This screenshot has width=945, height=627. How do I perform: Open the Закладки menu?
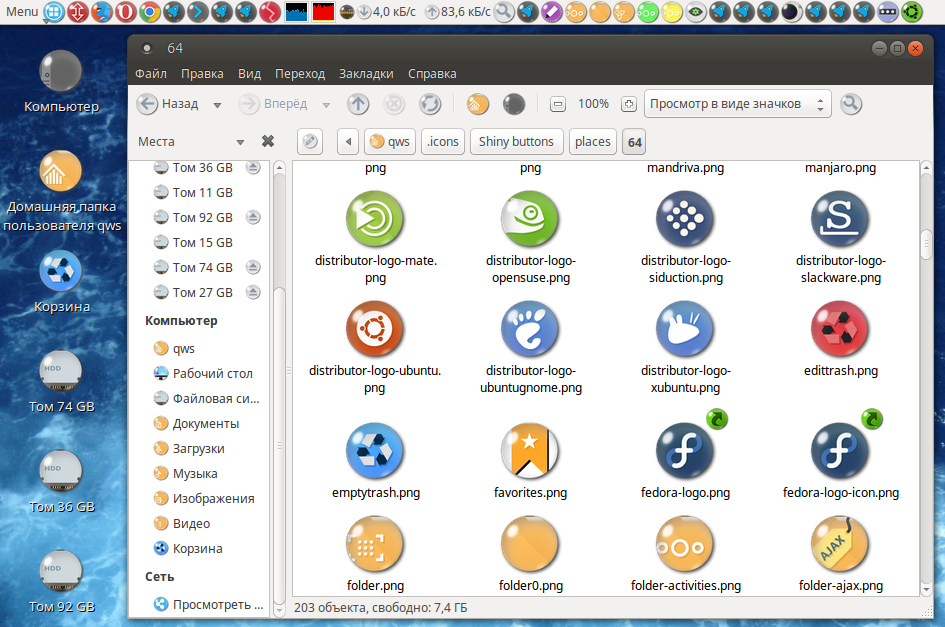tap(366, 74)
